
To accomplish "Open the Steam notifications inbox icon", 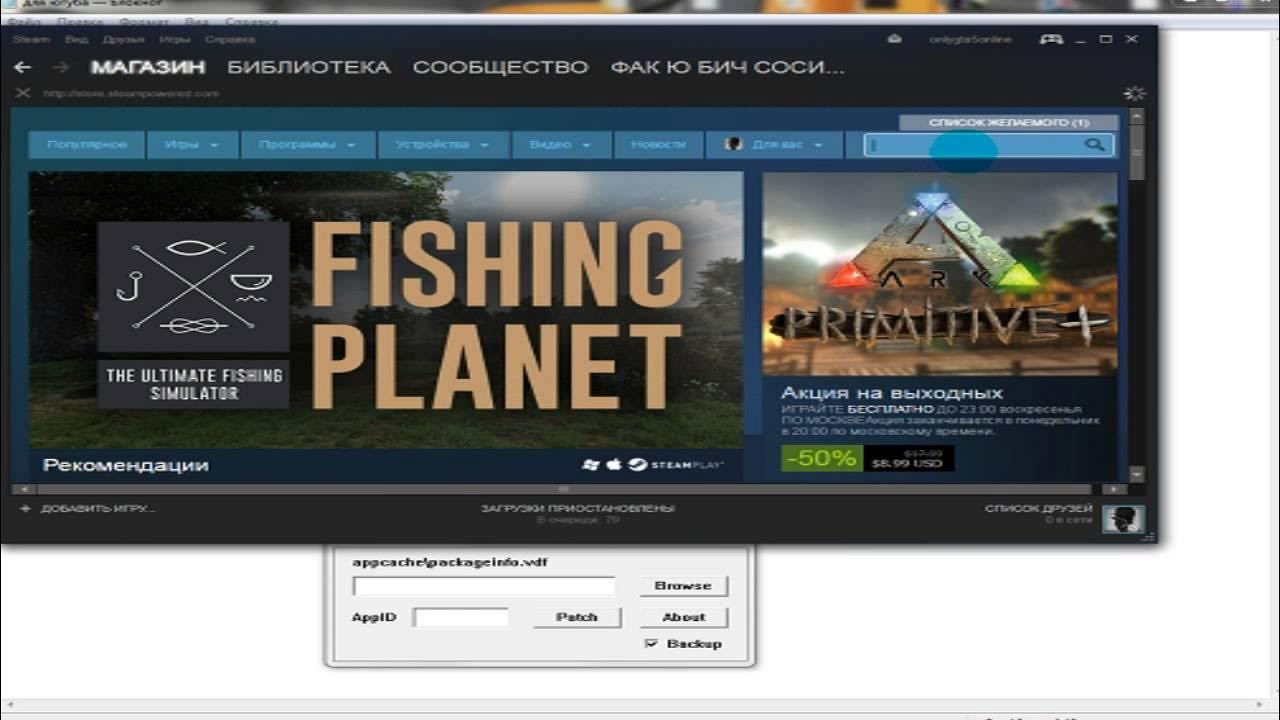I will 895,39.
